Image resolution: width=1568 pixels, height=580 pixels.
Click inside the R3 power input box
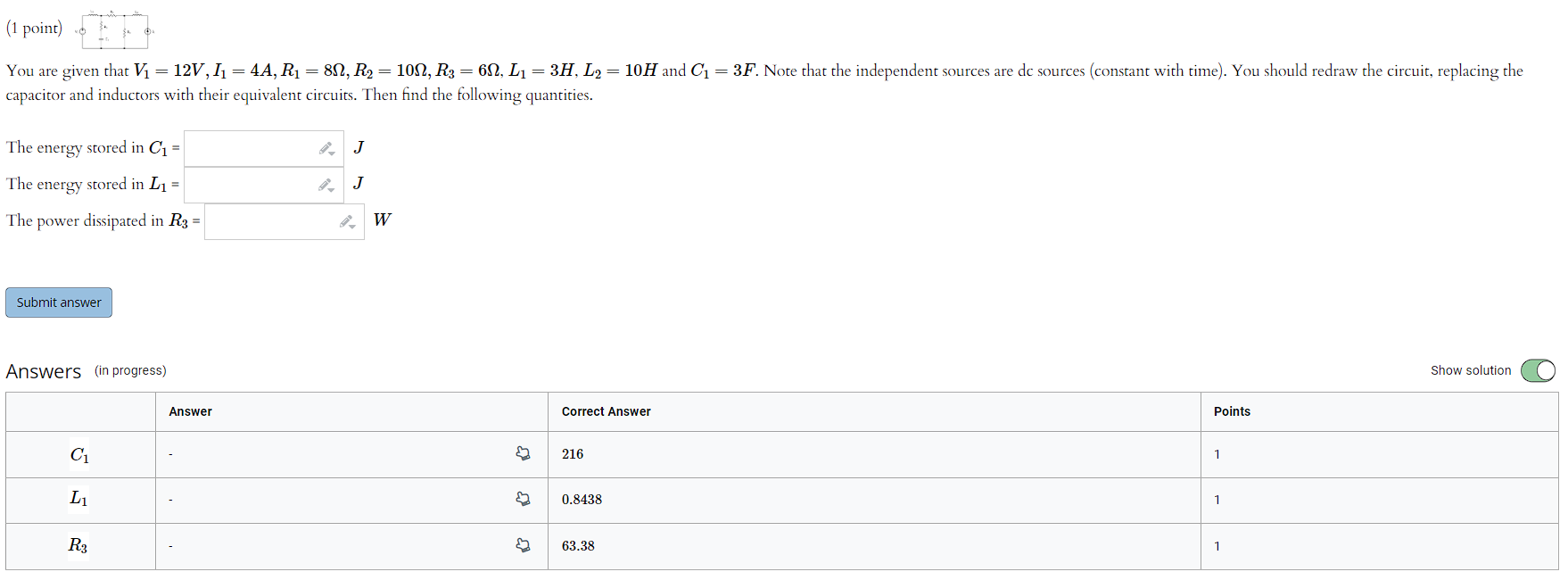click(x=268, y=221)
